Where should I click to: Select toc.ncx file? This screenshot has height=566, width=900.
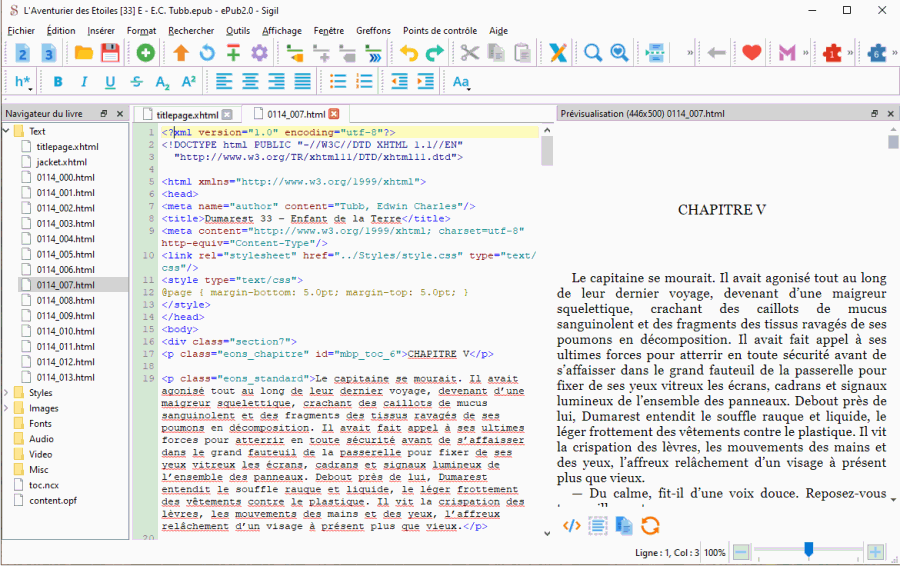click(44, 485)
